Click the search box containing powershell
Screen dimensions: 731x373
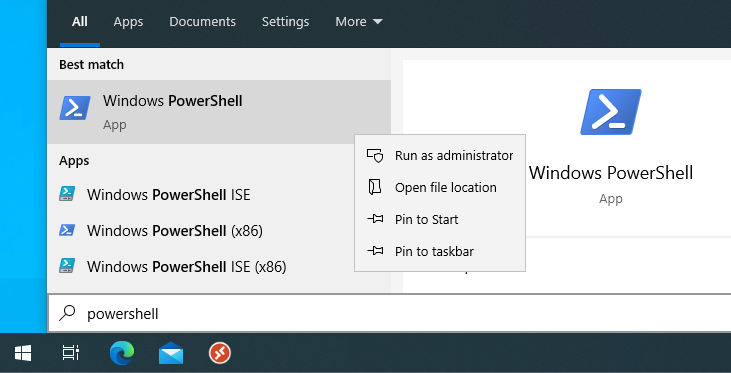coord(389,313)
